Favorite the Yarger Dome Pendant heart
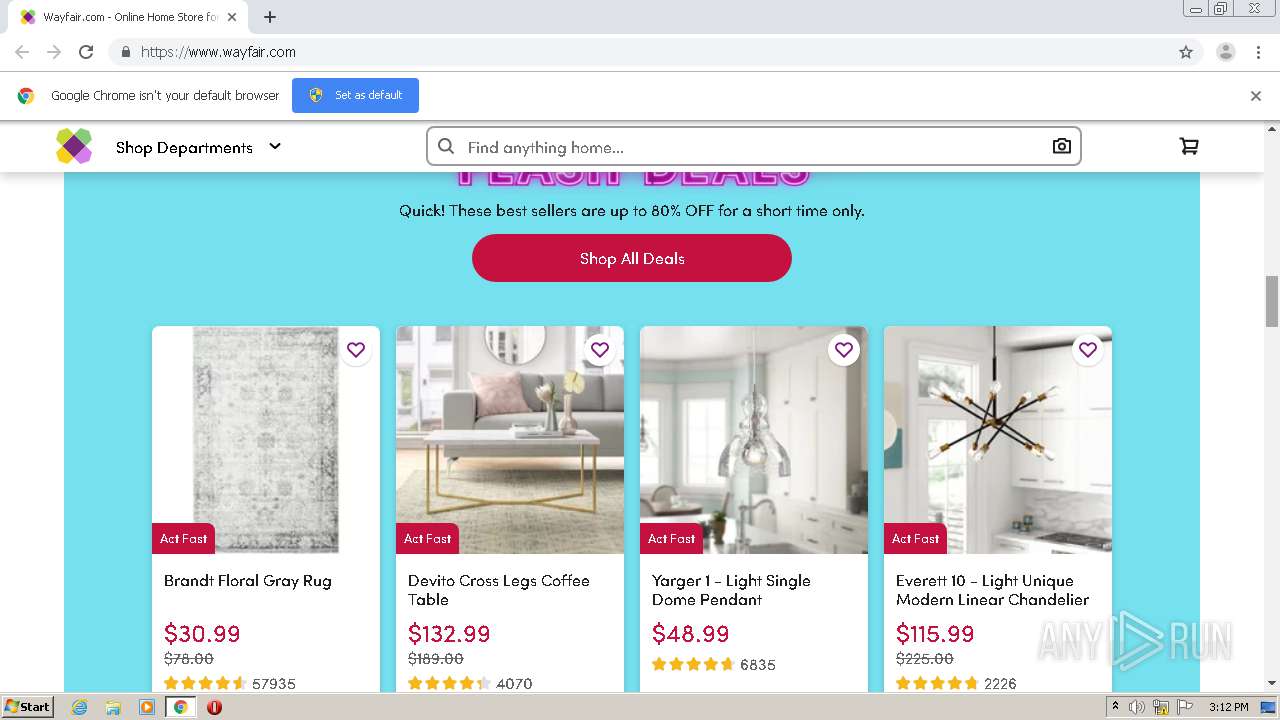The image size is (1280, 720). click(844, 350)
